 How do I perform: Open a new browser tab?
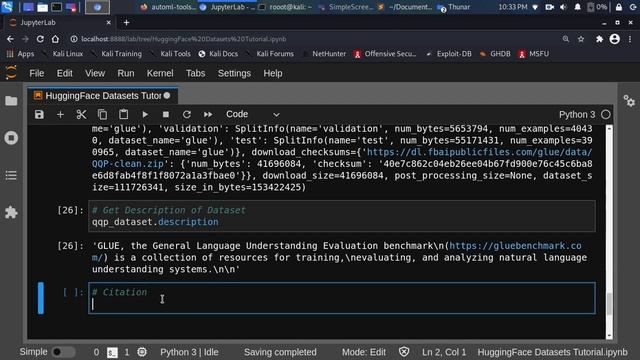click(126, 22)
